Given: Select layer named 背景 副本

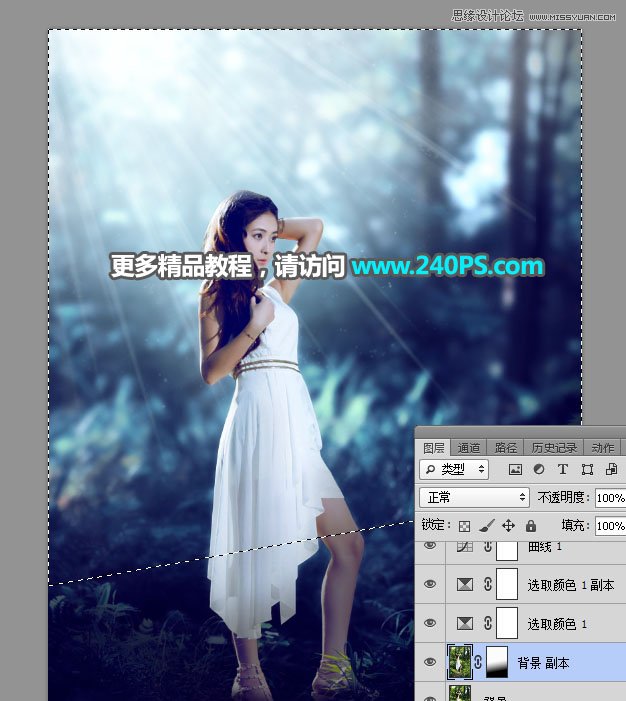Looking at the screenshot, I should (x=543, y=663).
